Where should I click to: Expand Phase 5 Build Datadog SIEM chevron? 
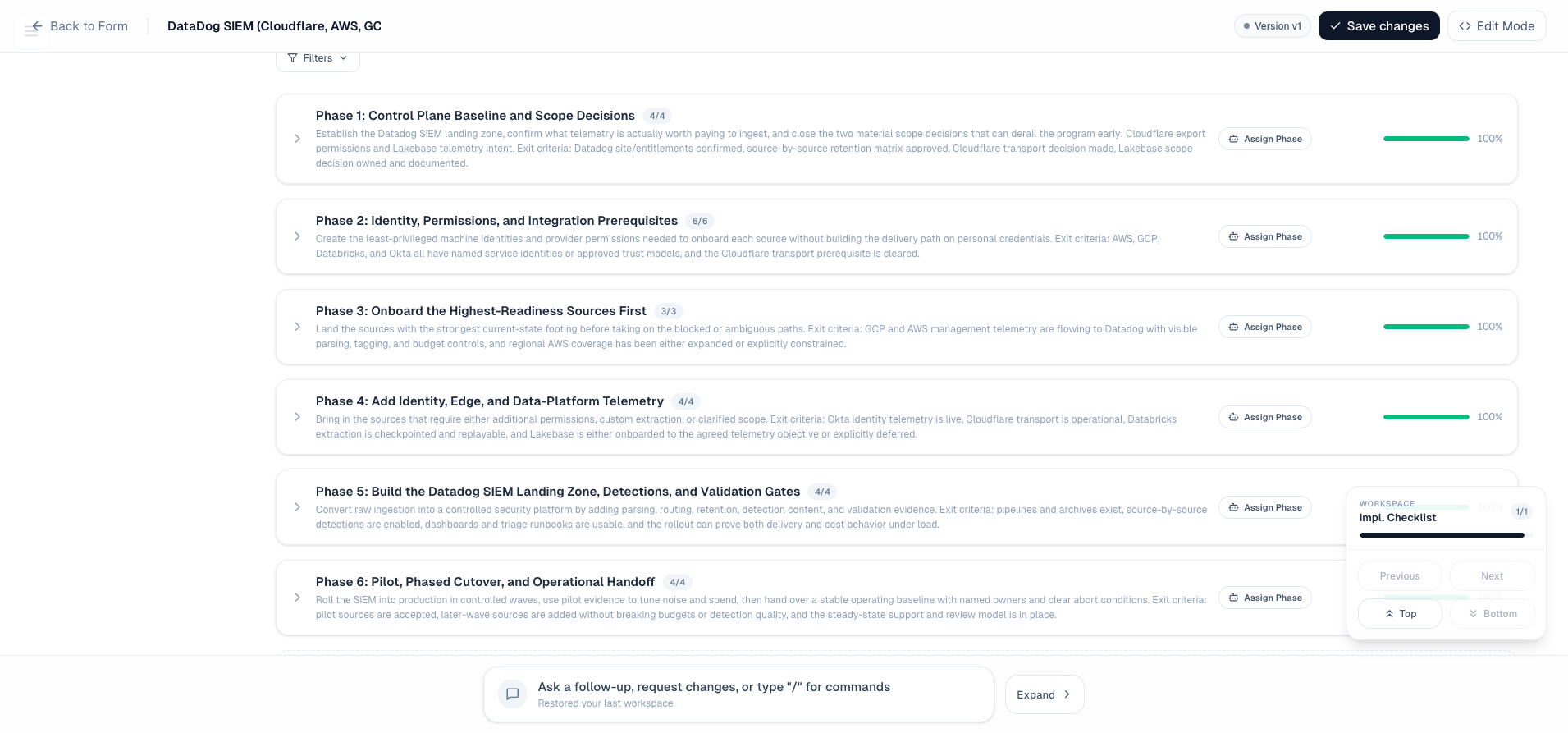point(297,507)
